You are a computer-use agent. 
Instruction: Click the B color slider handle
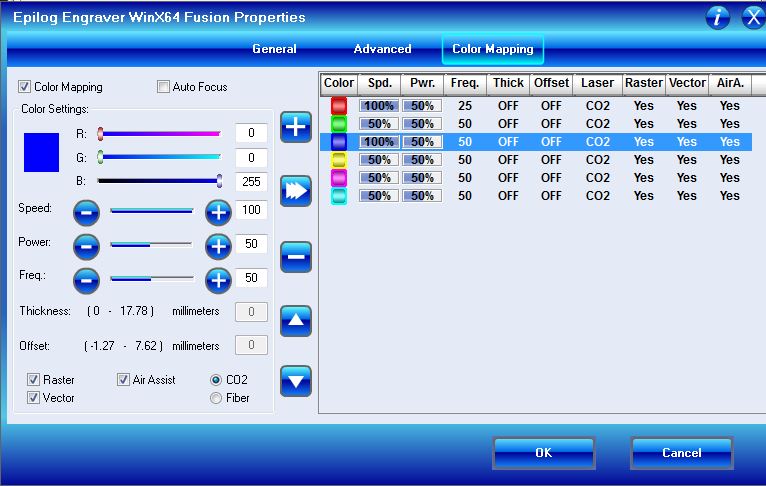219,181
